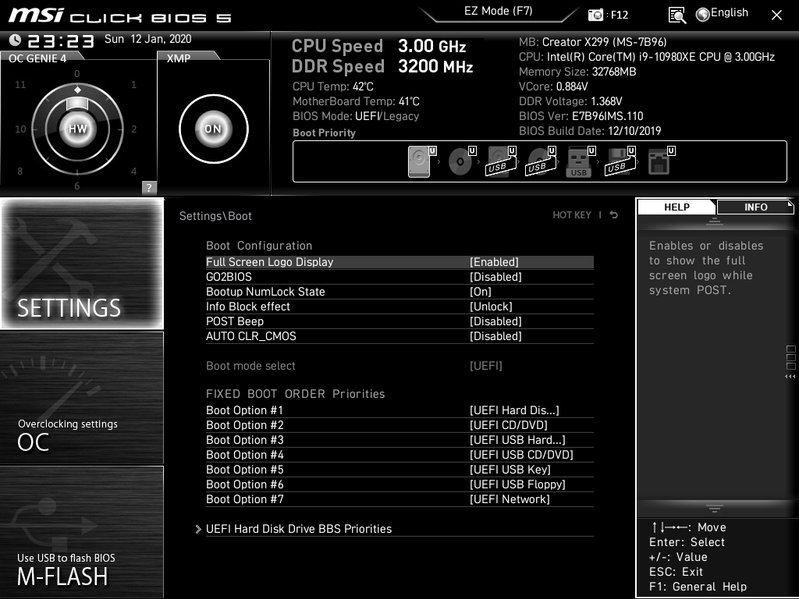Toggle the XMP ON button

[x=213, y=129]
